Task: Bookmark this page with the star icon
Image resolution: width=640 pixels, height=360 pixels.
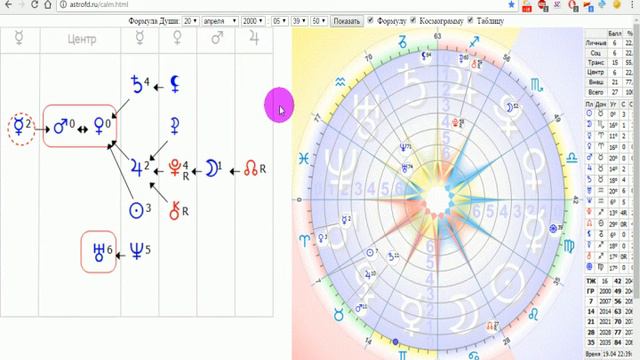Action: 511,4
